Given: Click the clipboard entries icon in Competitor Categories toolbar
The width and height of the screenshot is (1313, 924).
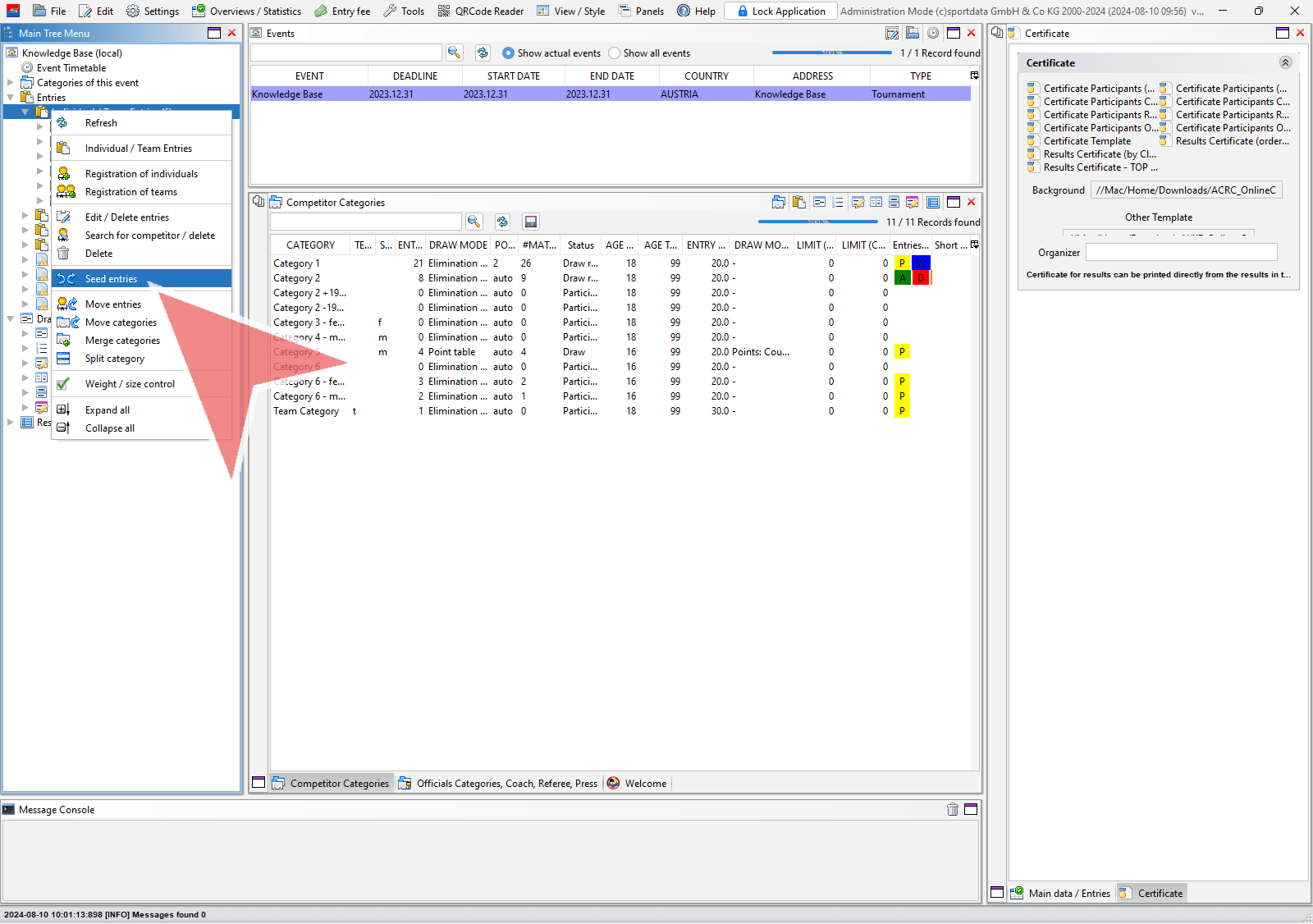Looking at the screenshot, I should click(798, 202).
